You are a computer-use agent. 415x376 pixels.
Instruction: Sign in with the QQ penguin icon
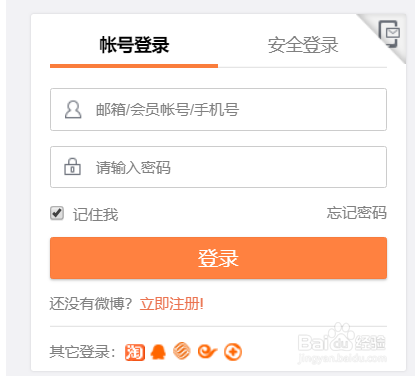(x=158, y=352)
